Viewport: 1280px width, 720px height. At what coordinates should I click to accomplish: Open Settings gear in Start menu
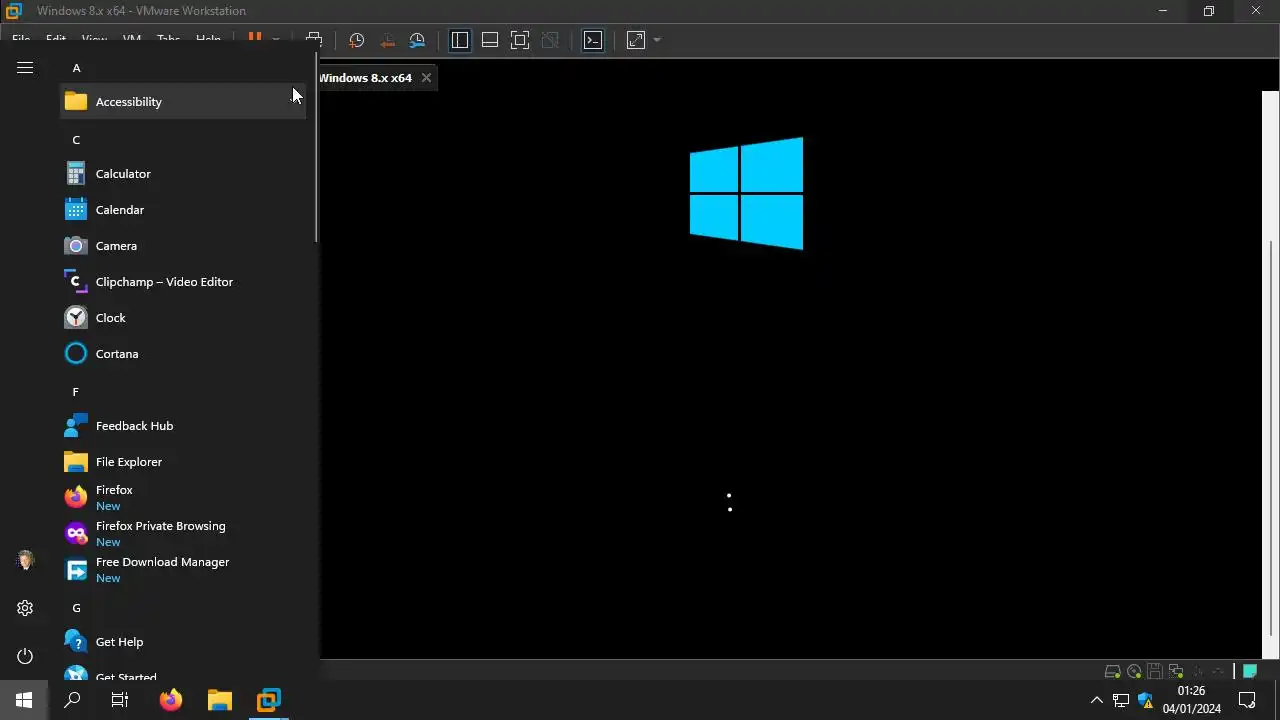(25, 608)
